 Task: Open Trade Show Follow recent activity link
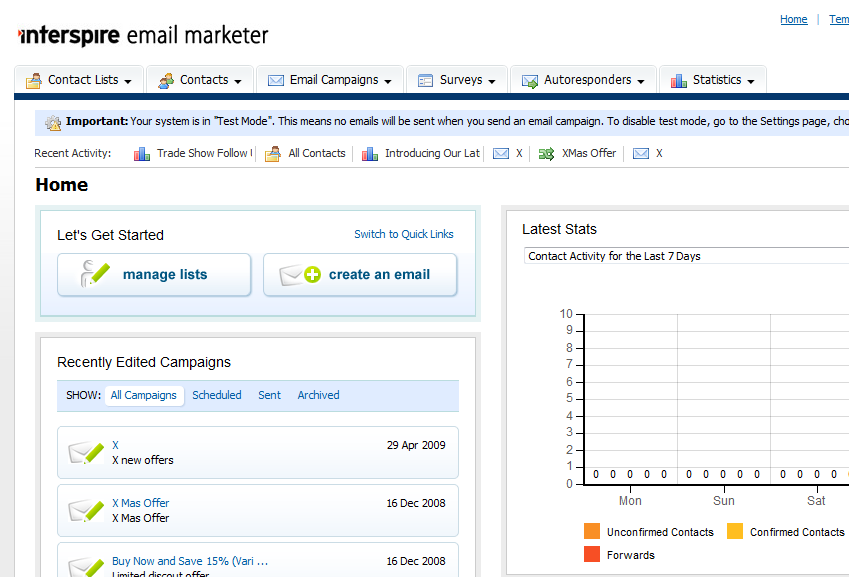[x=205, y=153]
